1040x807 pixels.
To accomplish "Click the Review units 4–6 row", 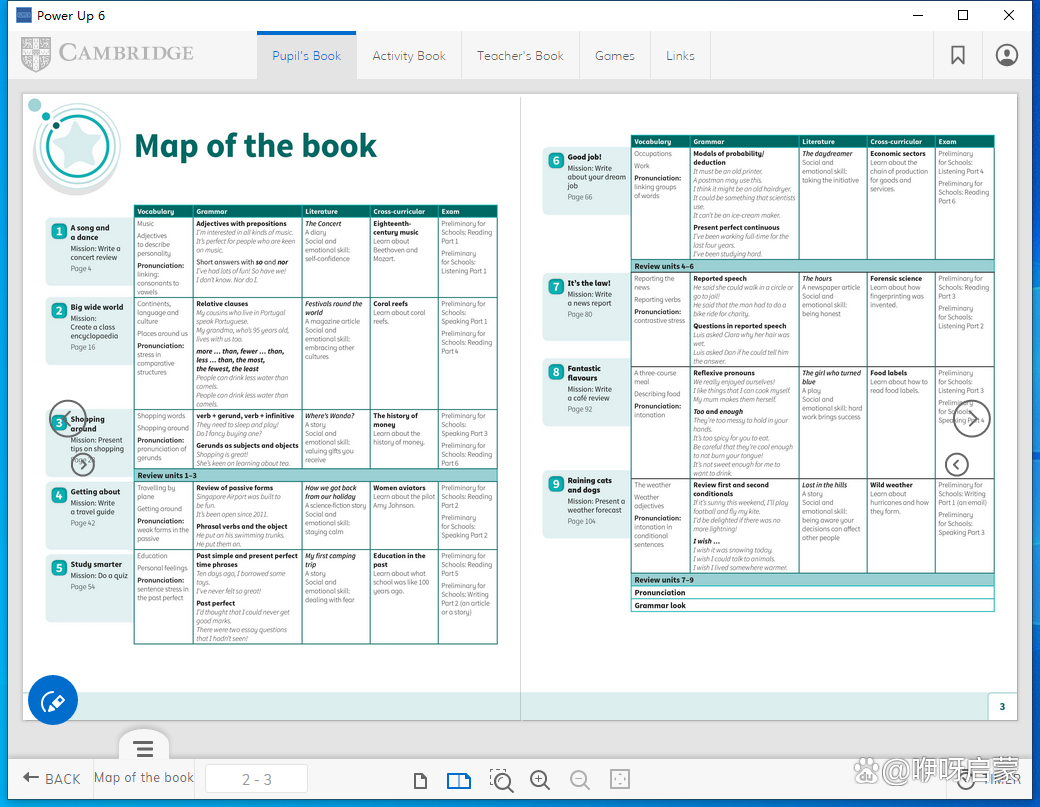I will [x=812, y=266].
